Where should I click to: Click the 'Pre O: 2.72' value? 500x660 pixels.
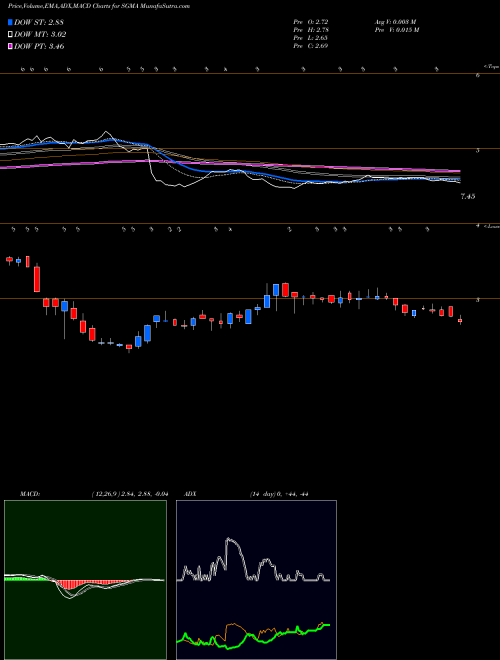click(311, 22)
